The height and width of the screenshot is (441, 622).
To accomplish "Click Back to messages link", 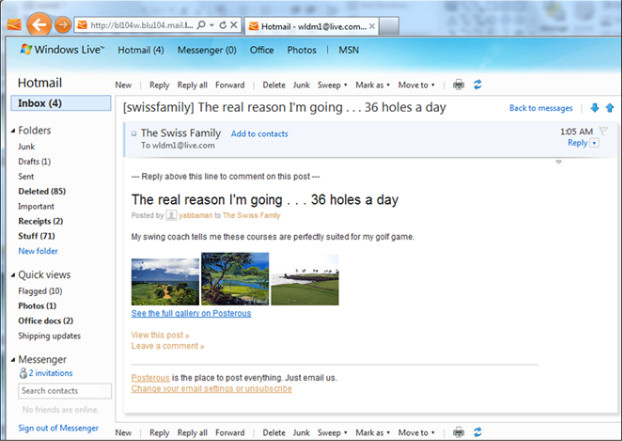I will (541, 108).
